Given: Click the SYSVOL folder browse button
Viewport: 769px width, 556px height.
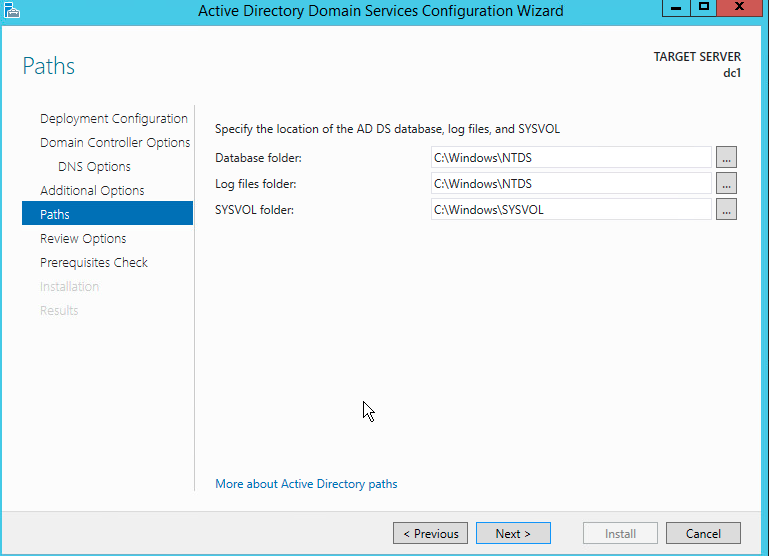Looking at the screenshot, I should pyautogui.click(x=726, y=209).
